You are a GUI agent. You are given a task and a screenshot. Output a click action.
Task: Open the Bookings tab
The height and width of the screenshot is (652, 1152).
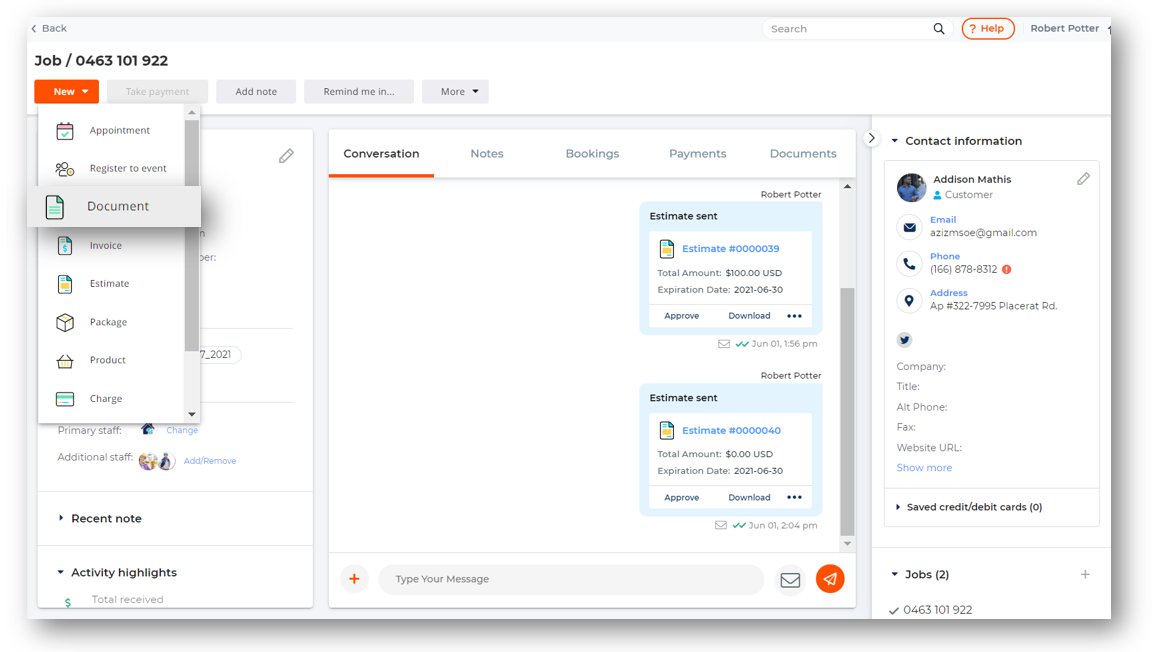point(592,154)
